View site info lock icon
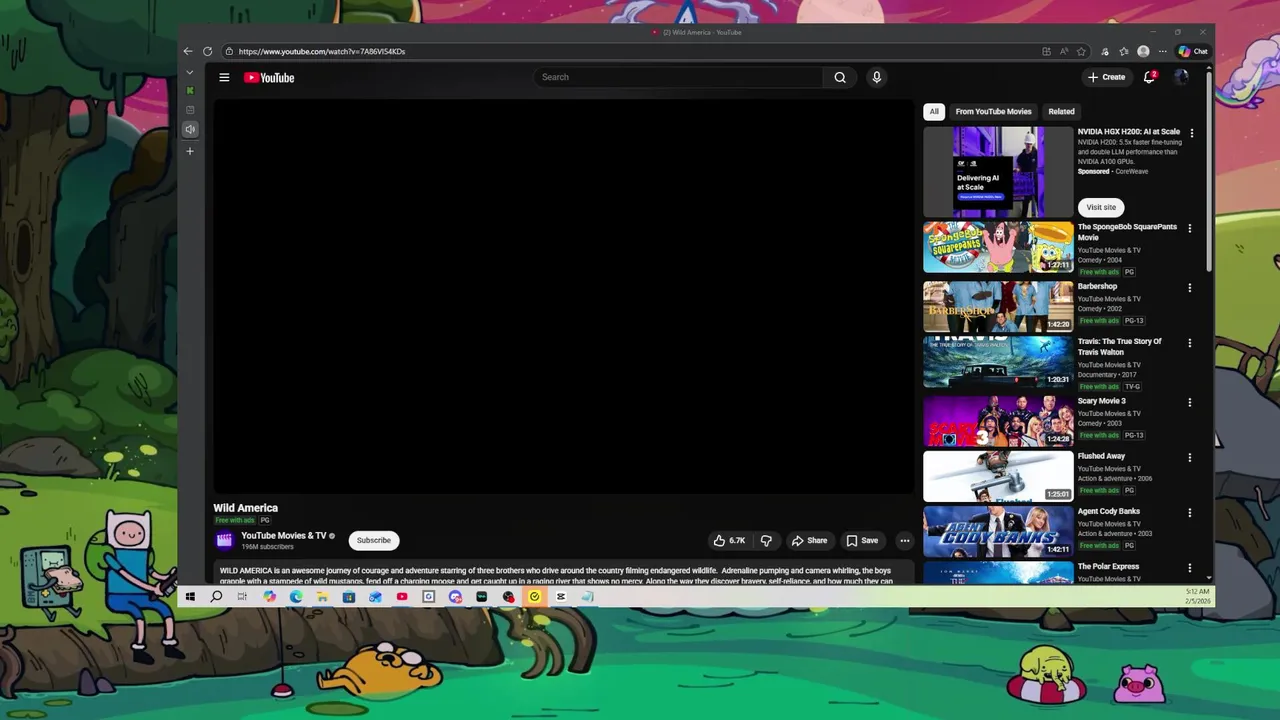The width and height of the screenshot is (1280, 720). tap(229, 51)
